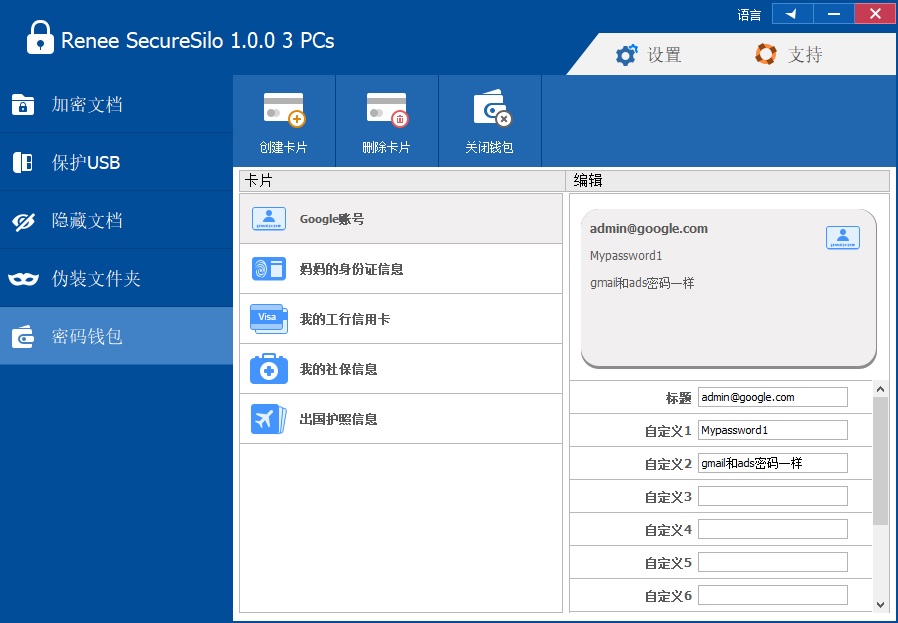Click the empty 自定义4 input field
The height and width of the screenshot is (623, 898).
click(773, 529)
